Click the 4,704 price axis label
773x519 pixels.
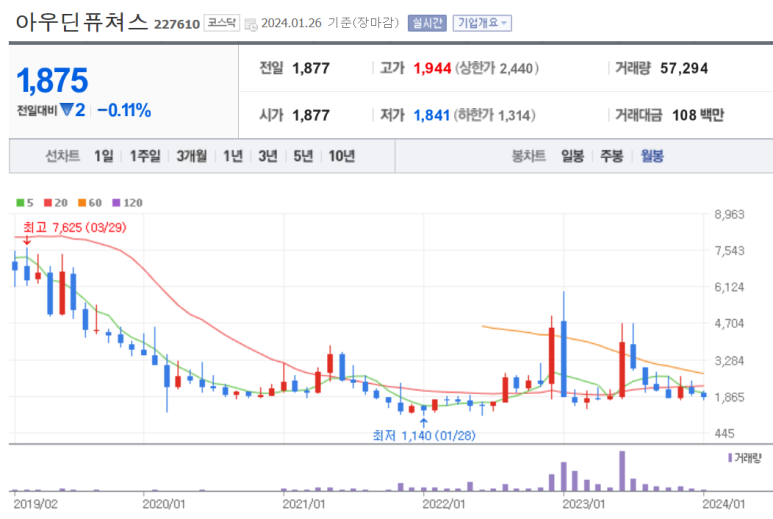point(729,324)
